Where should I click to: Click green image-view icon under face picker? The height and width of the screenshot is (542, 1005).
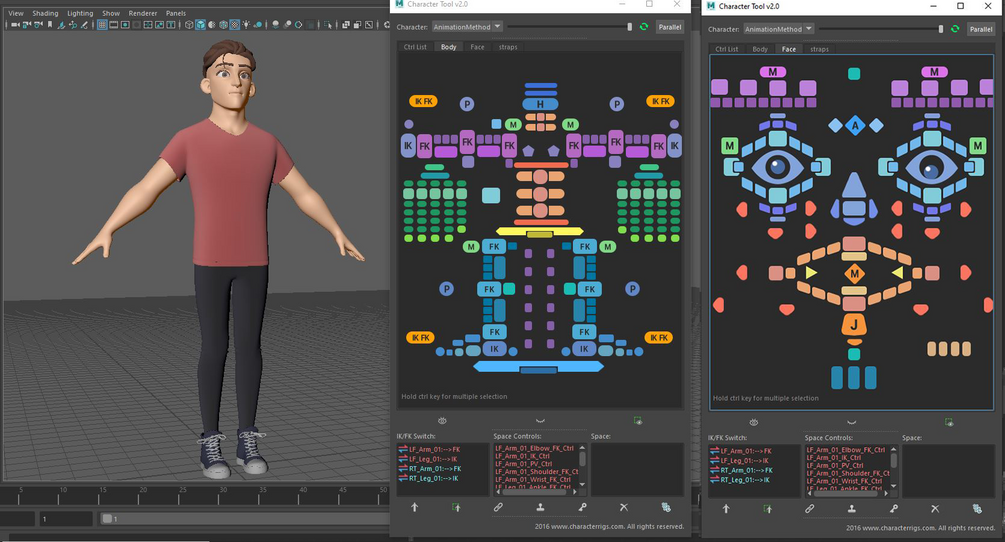pyautogui.click(x=949, y=422)
